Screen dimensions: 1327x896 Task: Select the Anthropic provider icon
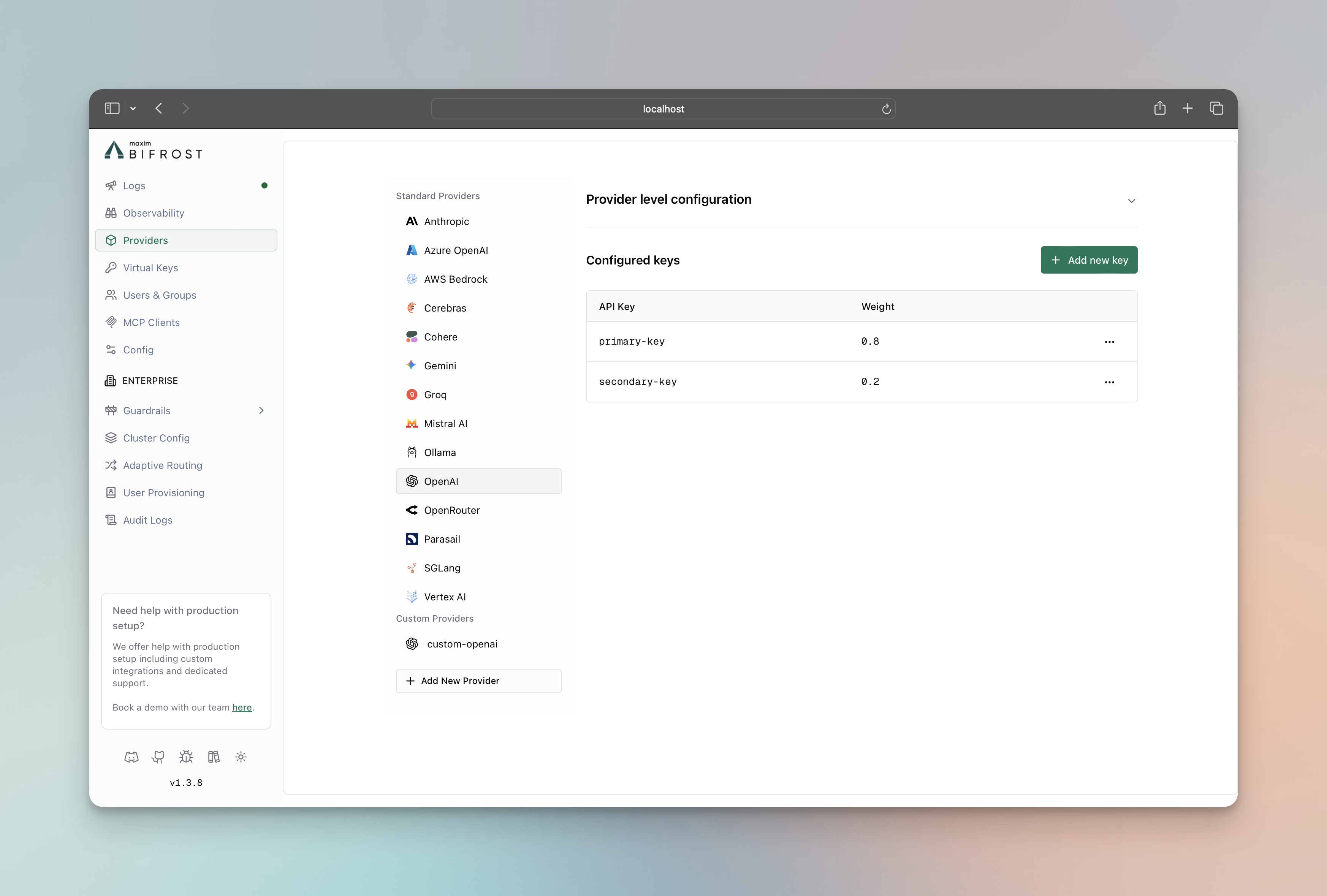[412, 221]
